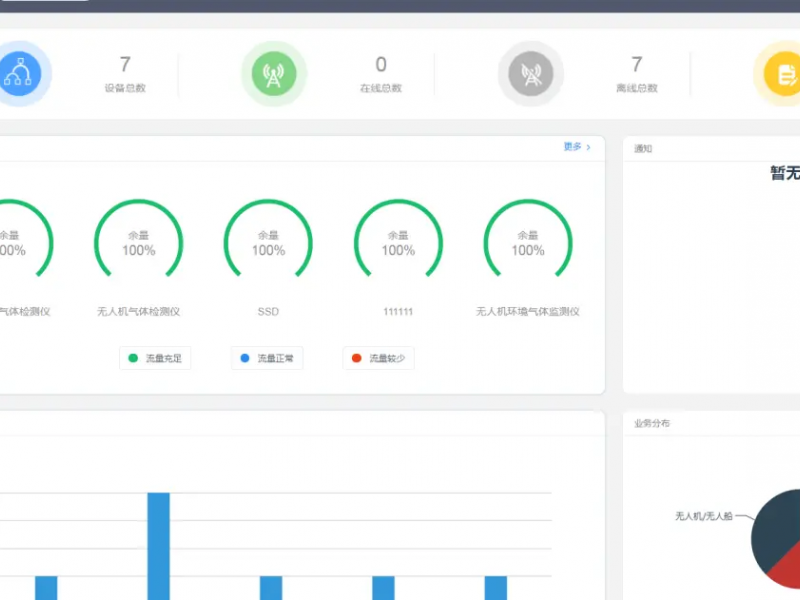Toggle the 流量充足 legend item

click(155, 358)
